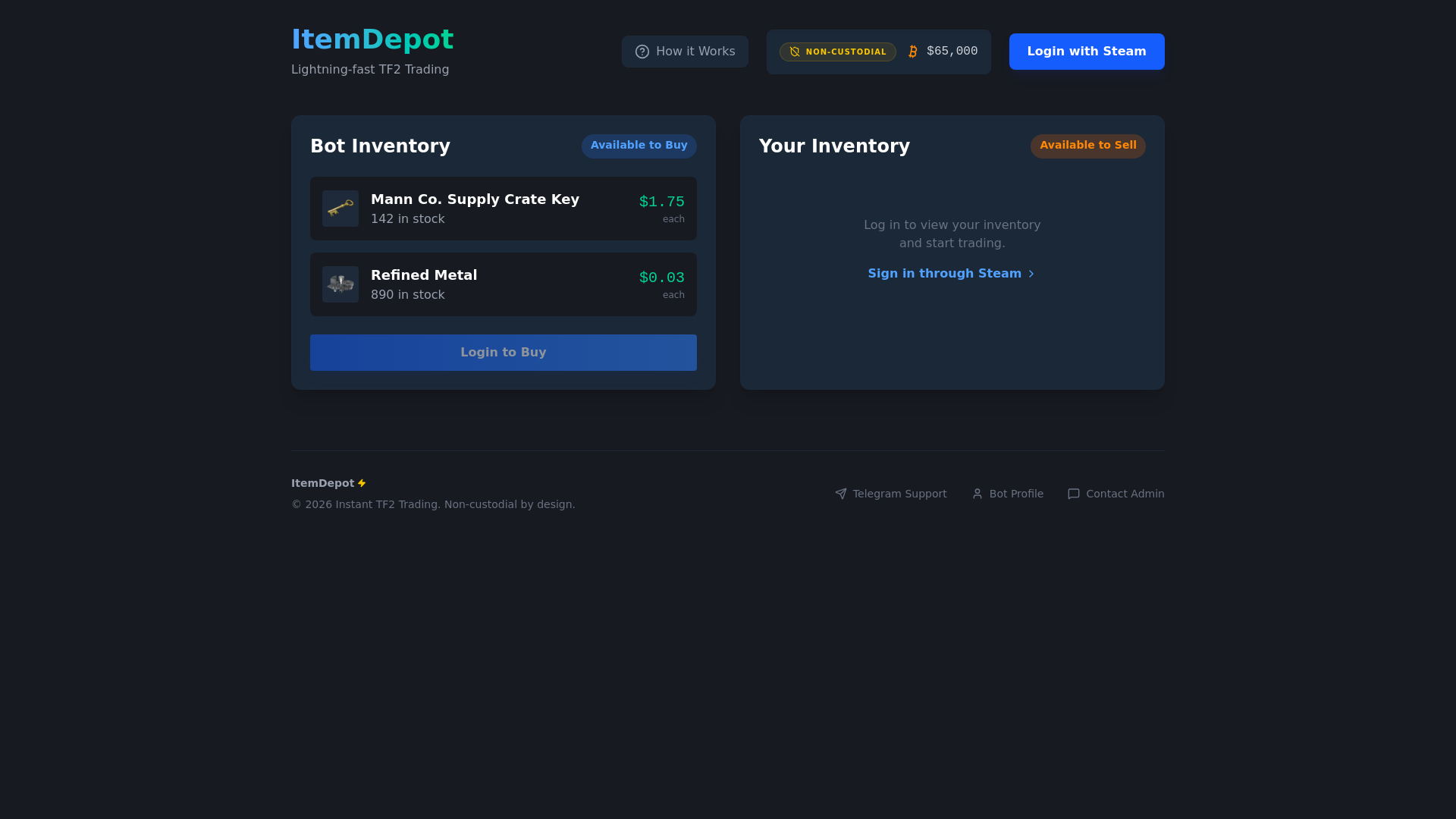Click the NON-CUSTODIAL badge

click(x=838, y=52)
